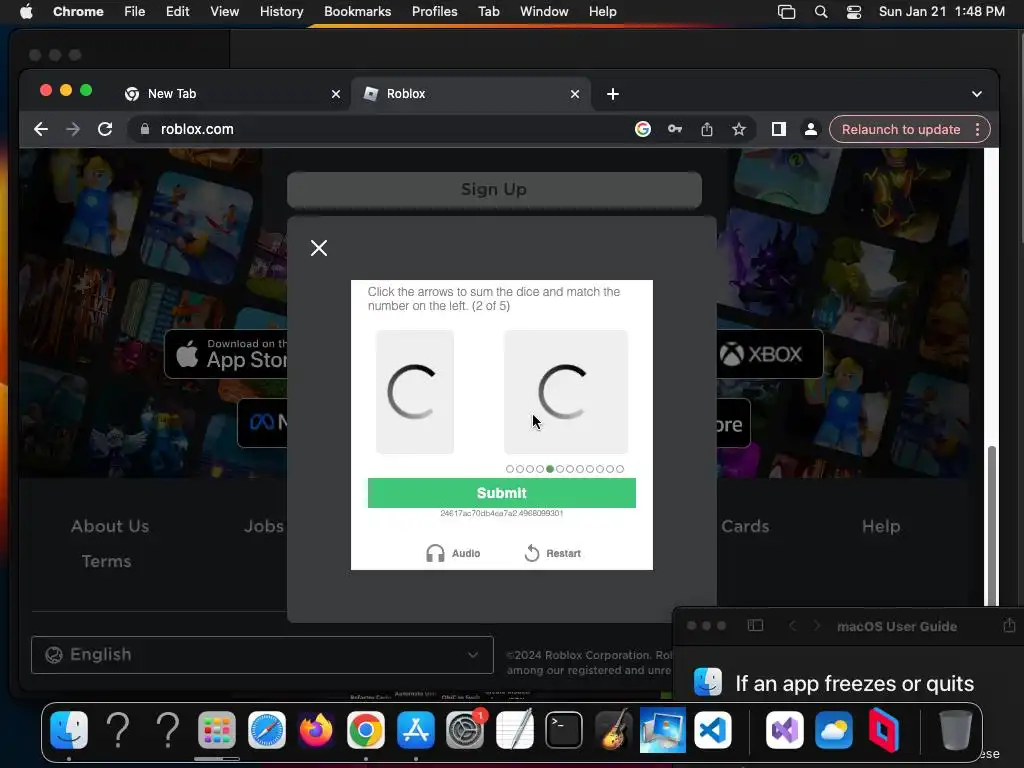Open App Store from the Dock

click(415, 730)
